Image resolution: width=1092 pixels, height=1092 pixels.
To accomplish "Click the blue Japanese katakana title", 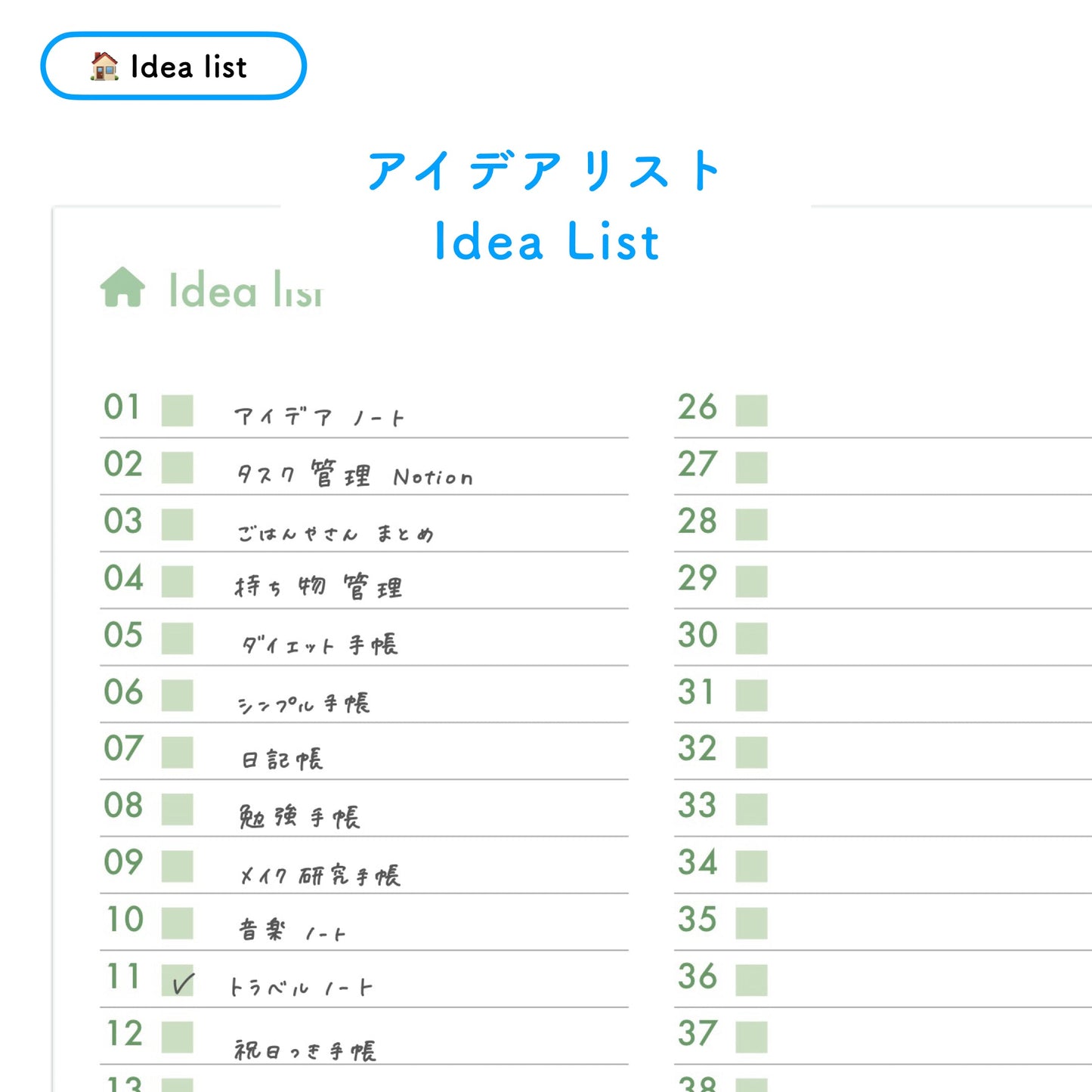I will [x=544, y=171].
